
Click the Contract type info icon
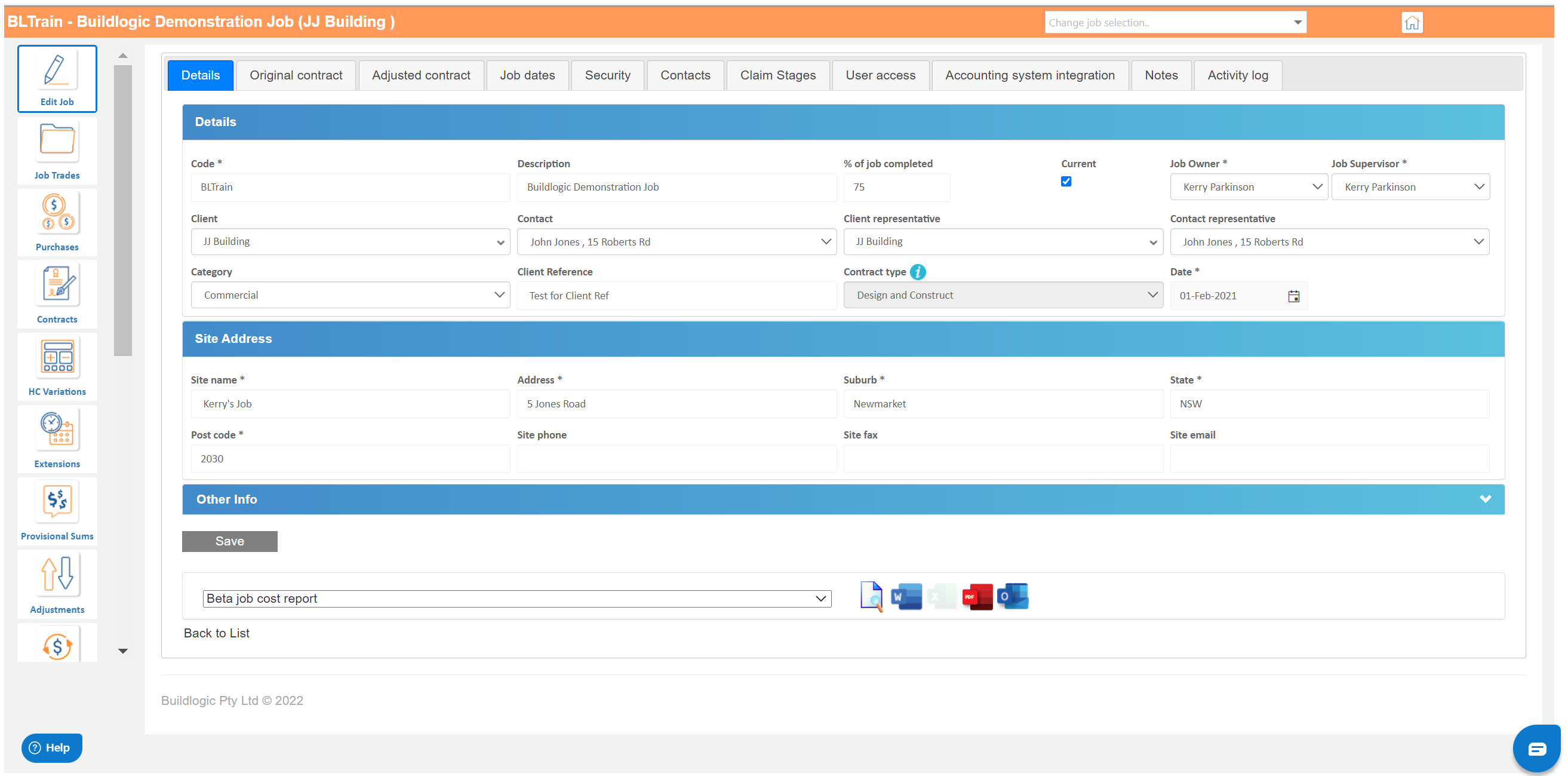(x=917, y=272)
